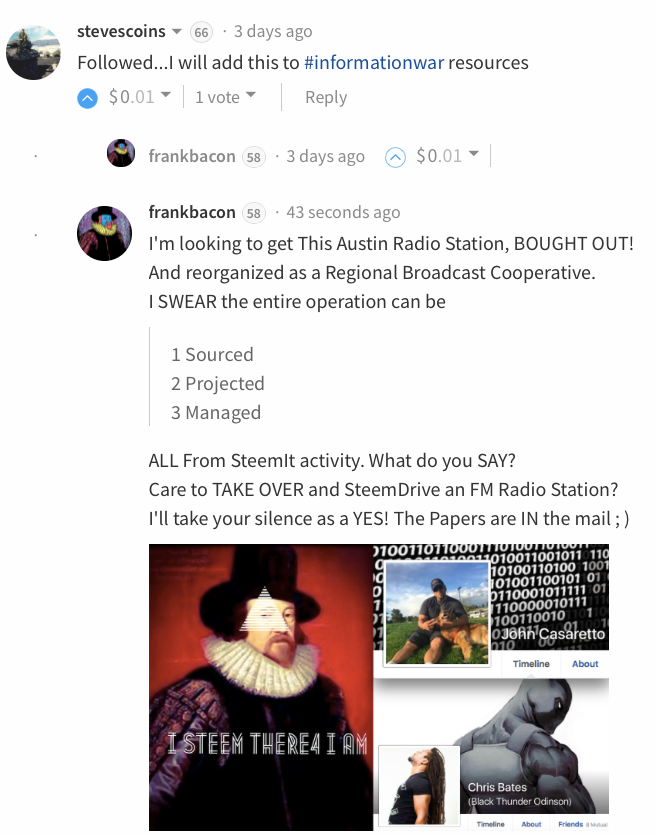Image resolution: width=656 pixels, height=834 pixels.
Task: Click reputation badge 66 next to stevescoins
Action: [201, 32]
